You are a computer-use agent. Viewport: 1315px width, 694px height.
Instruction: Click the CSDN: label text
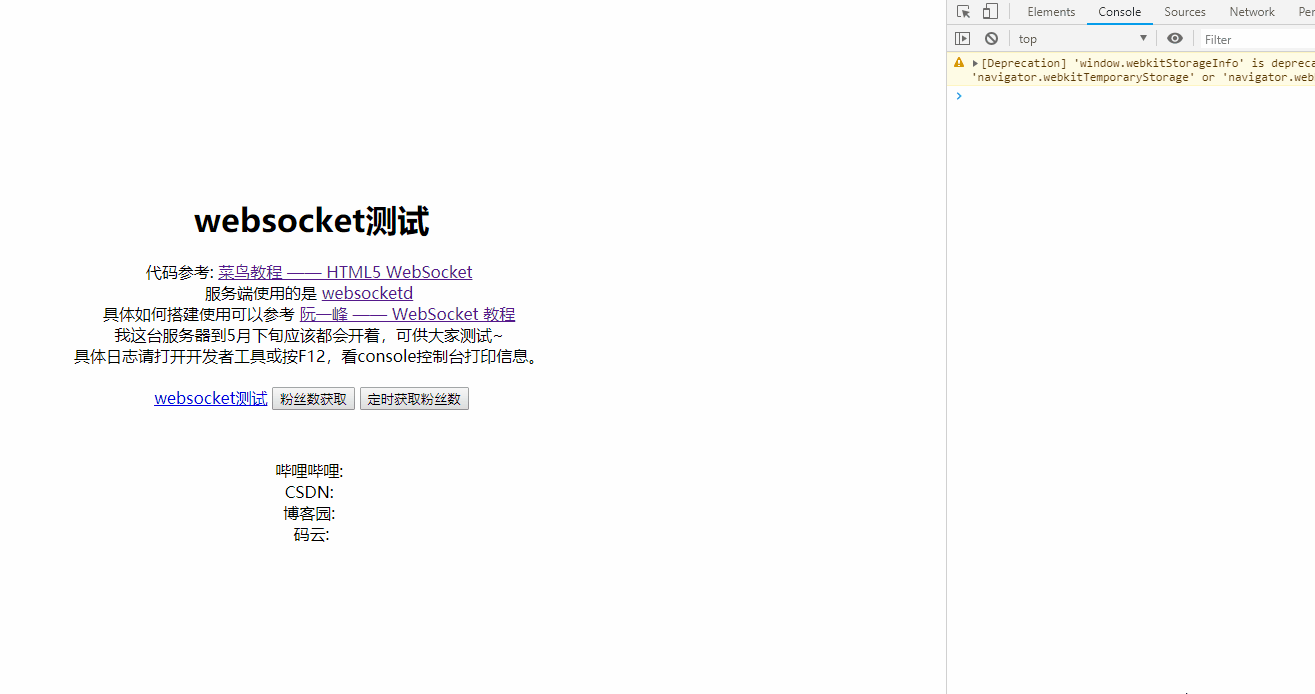pyautogui.click(x=309, y=492)
